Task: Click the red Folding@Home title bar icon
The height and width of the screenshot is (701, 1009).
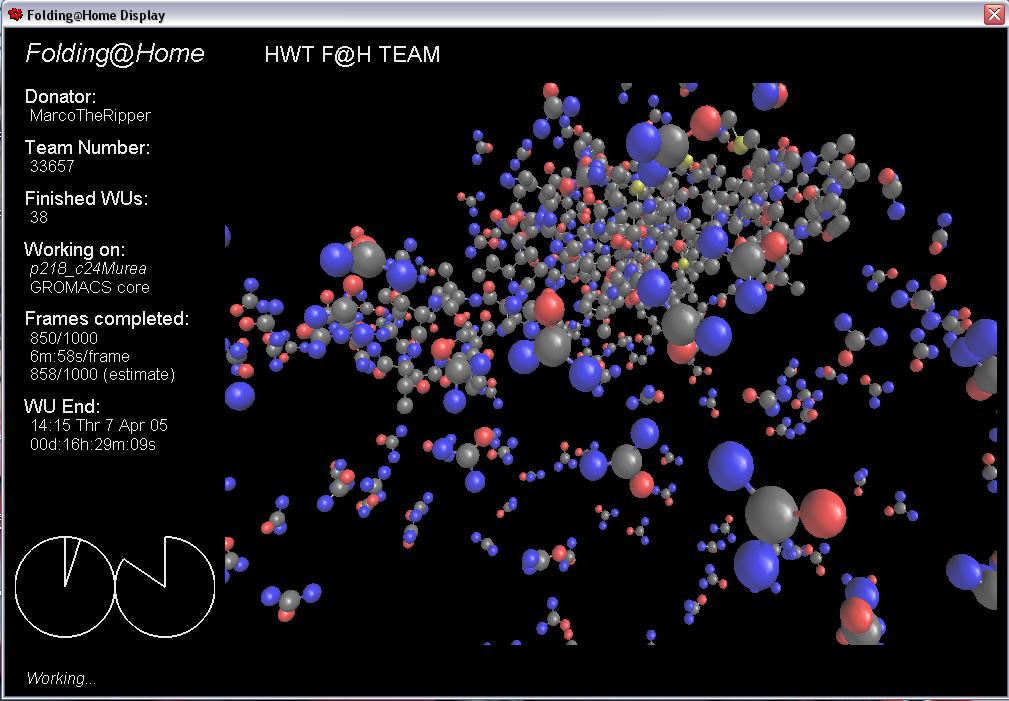Action: click(15, 14)
